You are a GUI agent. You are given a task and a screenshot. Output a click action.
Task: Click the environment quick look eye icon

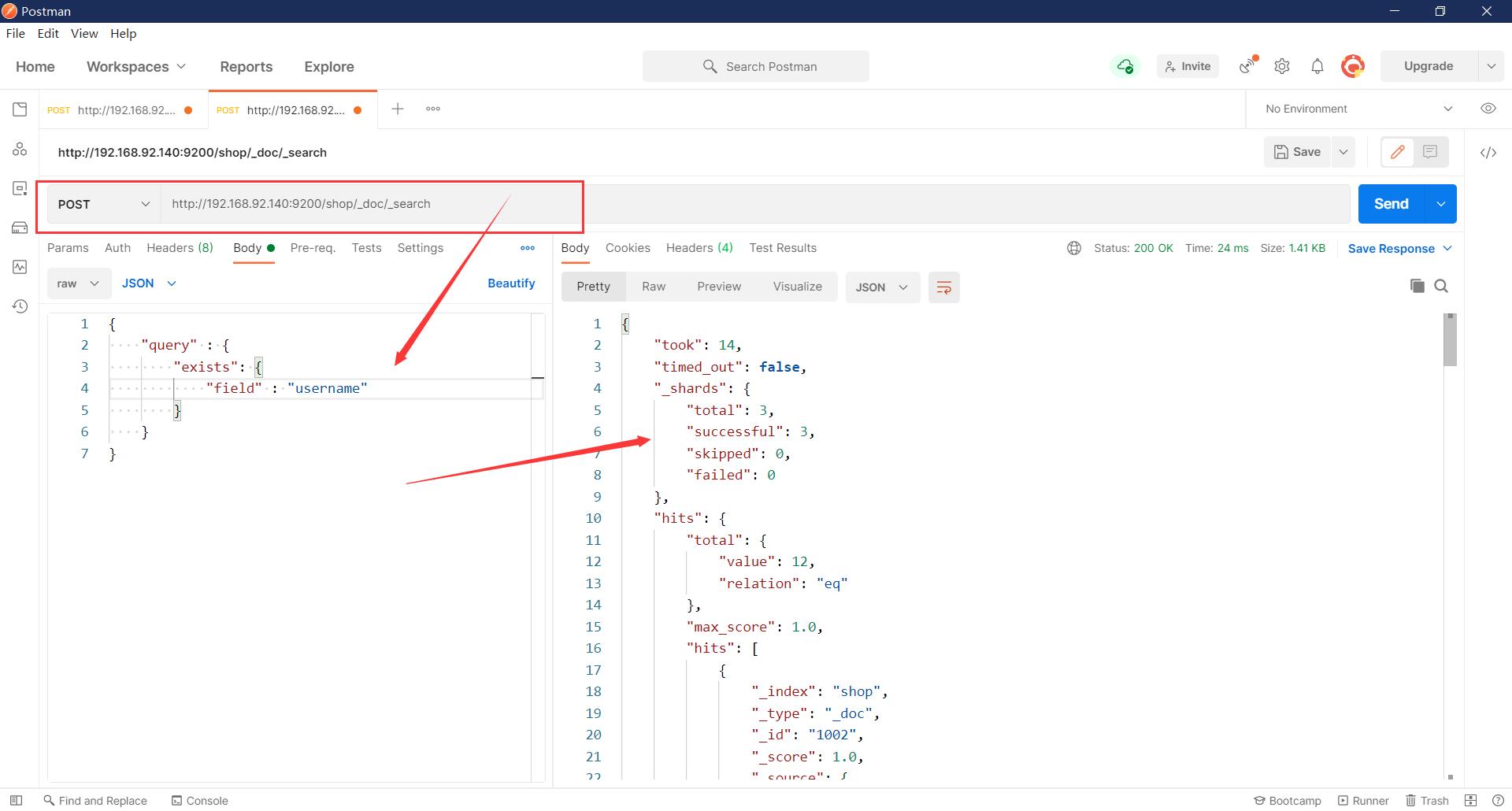point(1488,109)
